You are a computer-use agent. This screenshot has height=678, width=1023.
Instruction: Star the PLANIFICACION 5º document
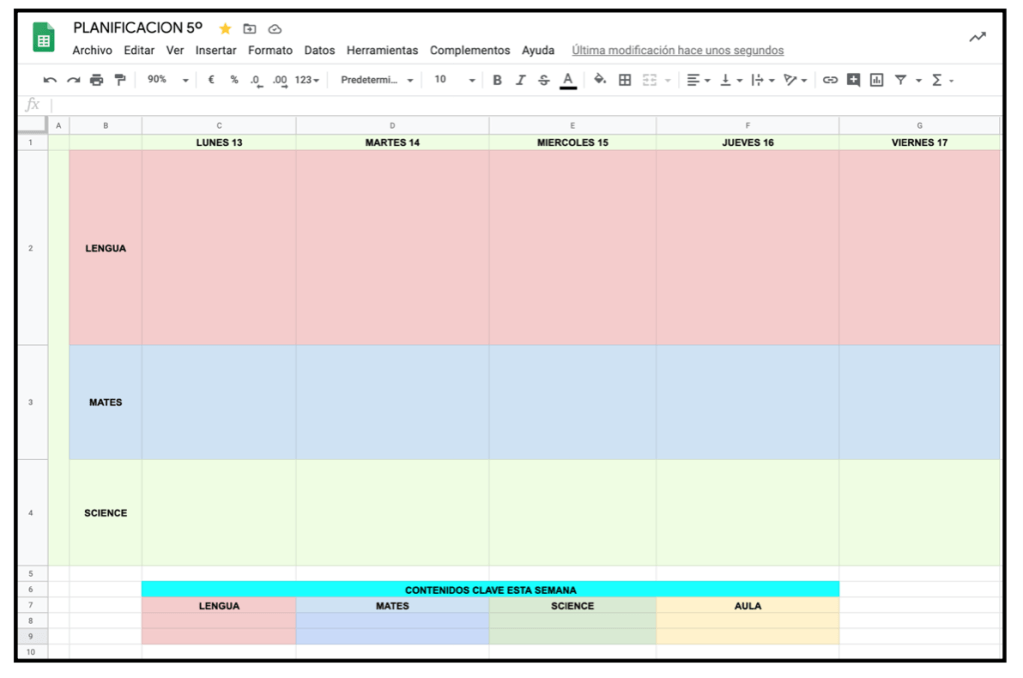point(225,29)
